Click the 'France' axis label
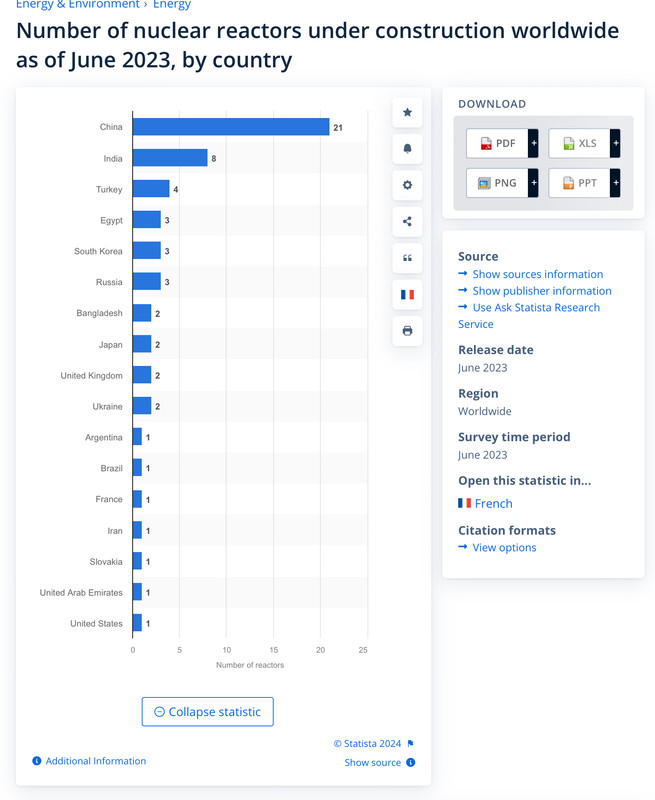655x800 pixels. (109, 499)
